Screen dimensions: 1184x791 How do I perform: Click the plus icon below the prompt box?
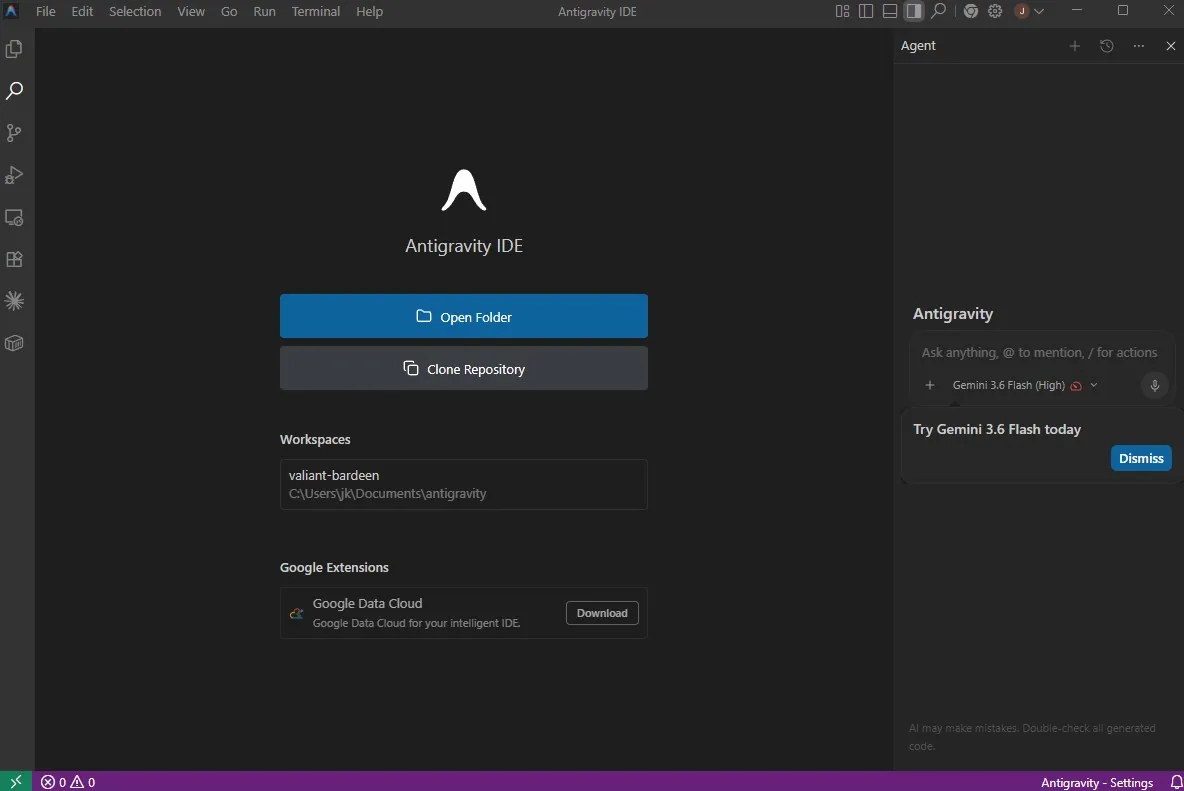[930, 385]
